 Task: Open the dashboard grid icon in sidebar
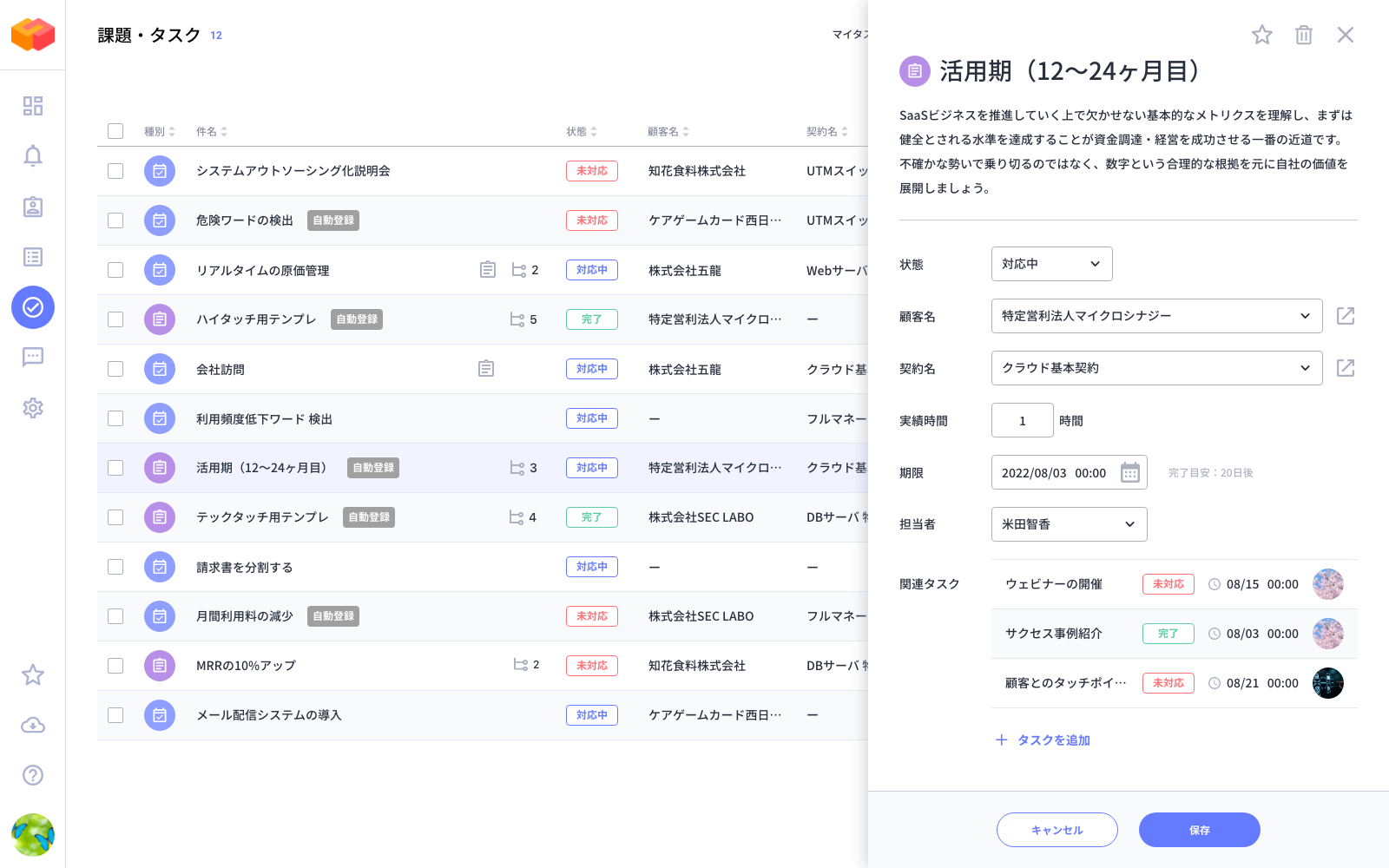(x=32, y=106)
